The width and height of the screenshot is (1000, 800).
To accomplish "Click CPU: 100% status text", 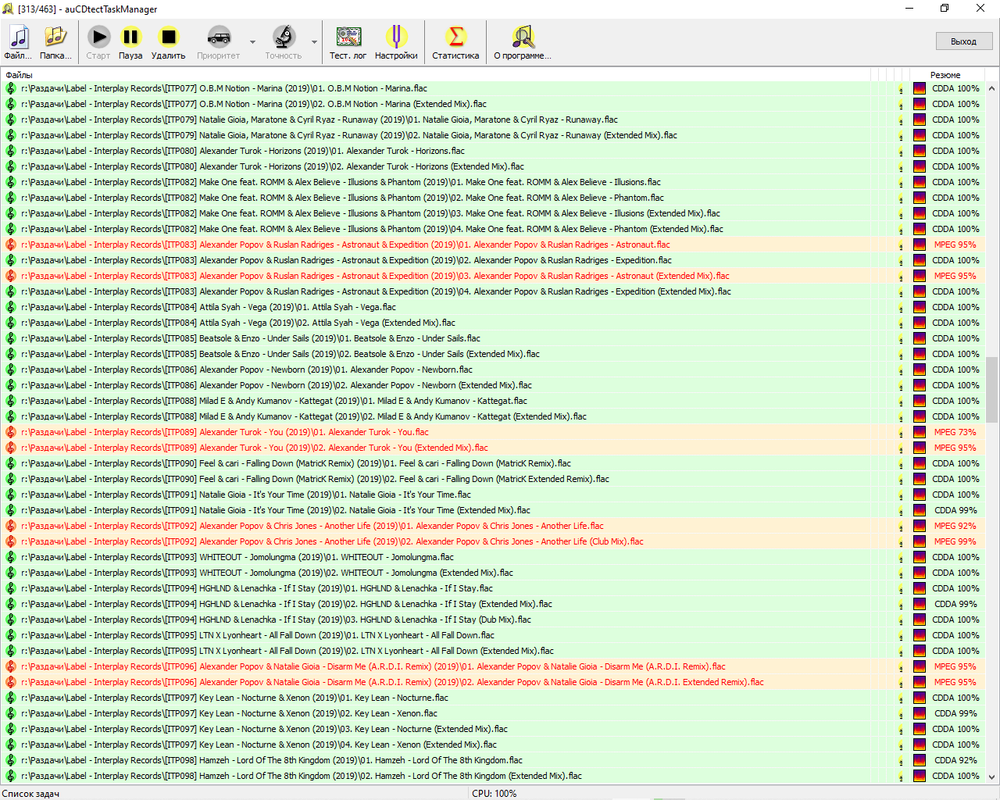I will [x=494, y=794].
